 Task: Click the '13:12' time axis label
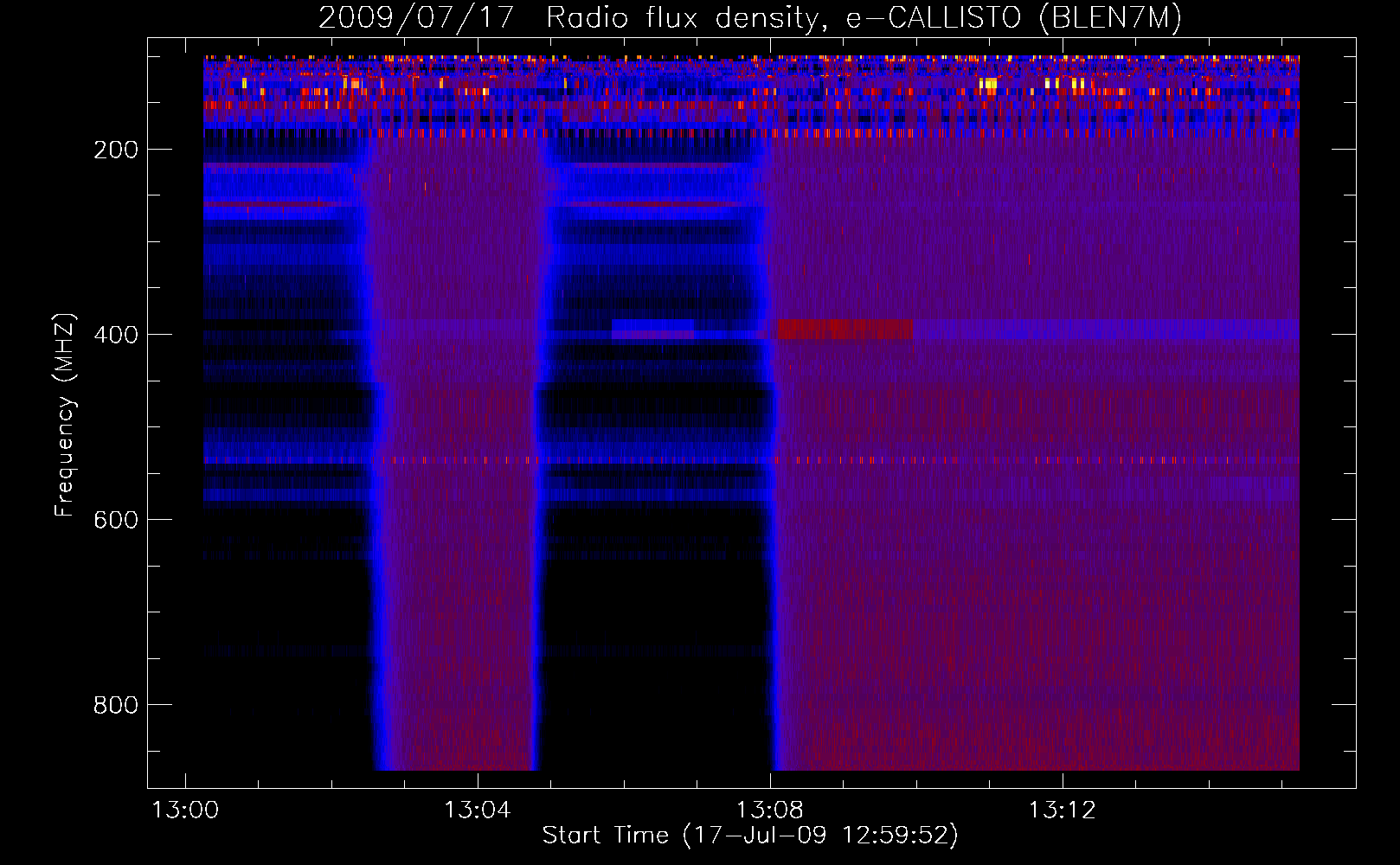pos(1062,811)
